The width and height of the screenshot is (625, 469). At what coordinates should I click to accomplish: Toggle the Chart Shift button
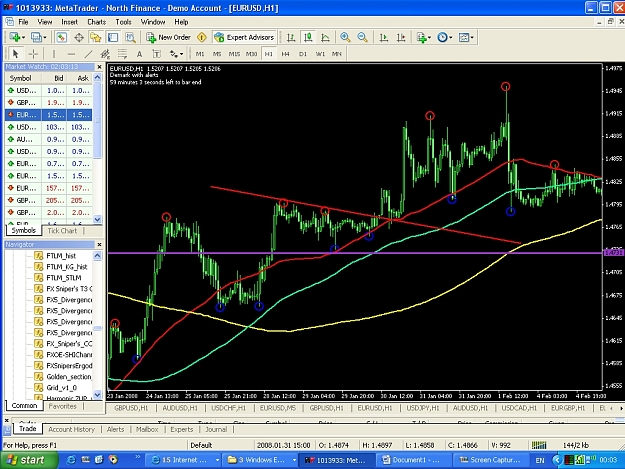pos(401,37)
